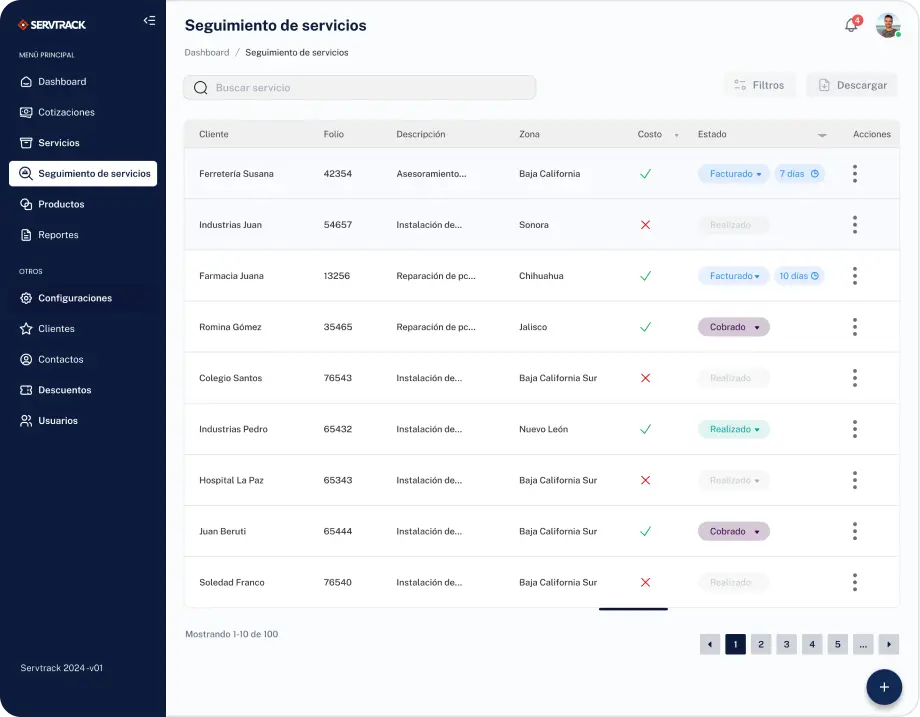This screenshot has height=717, width=920.
Task: Click folio 42354
Action: (x=337, y=174)
